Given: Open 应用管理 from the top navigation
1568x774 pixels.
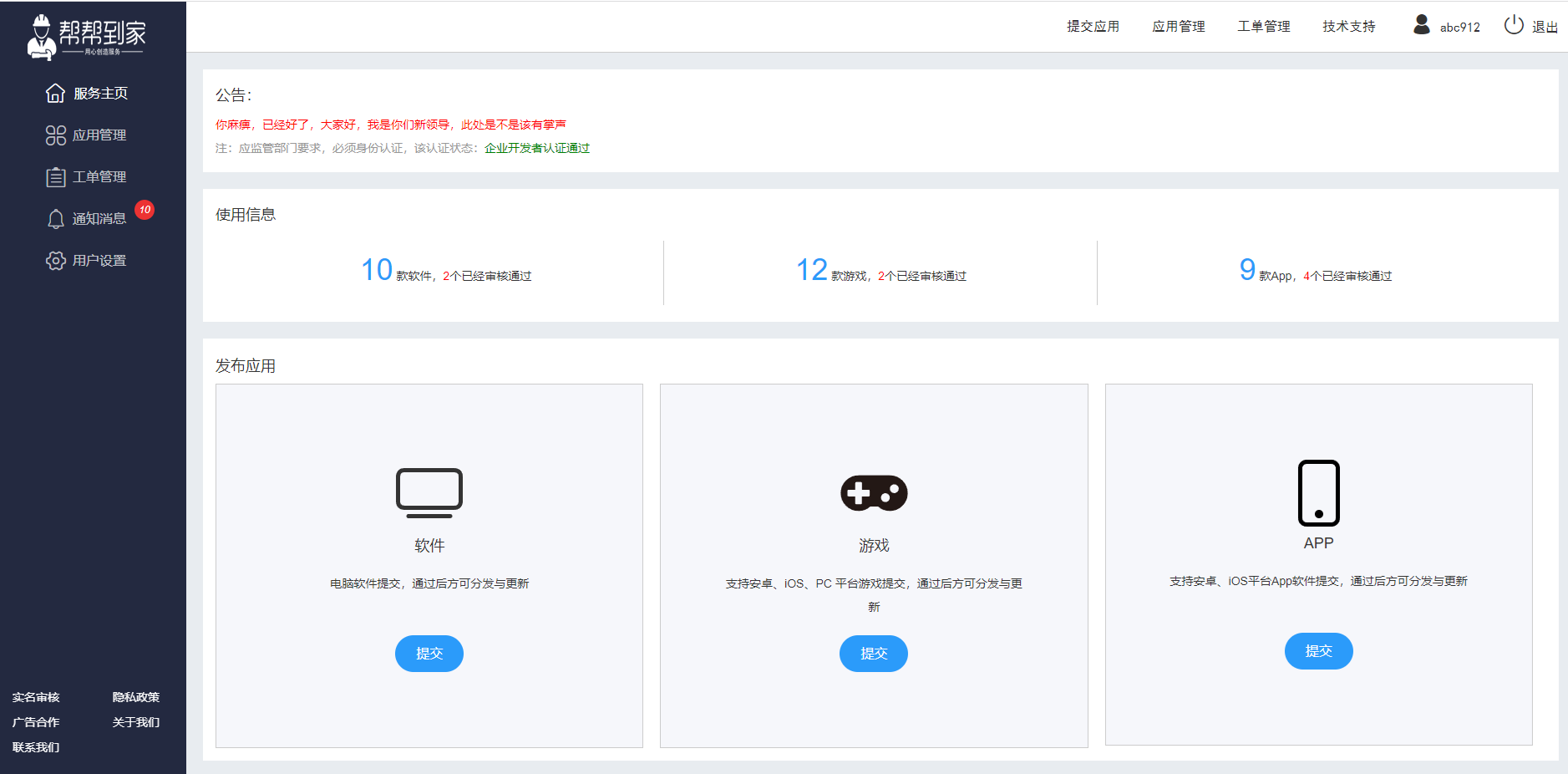Looking at the screenshot, I should pos(1178,26).
